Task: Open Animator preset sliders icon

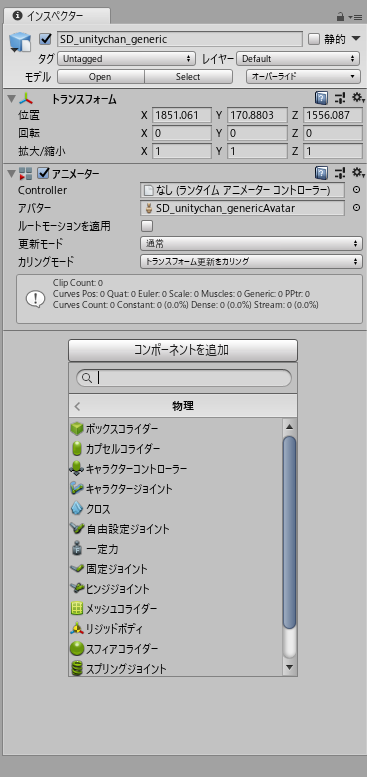Action: tap(339, 173)
